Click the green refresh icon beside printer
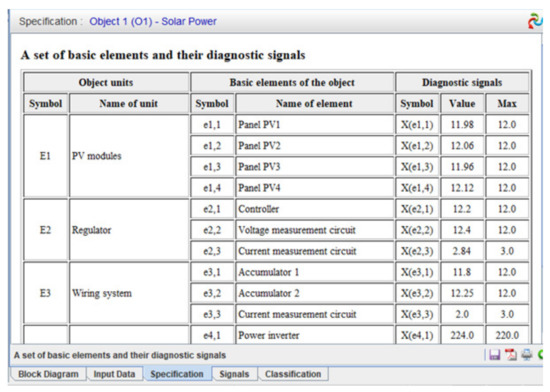 [x=540, y=355]
